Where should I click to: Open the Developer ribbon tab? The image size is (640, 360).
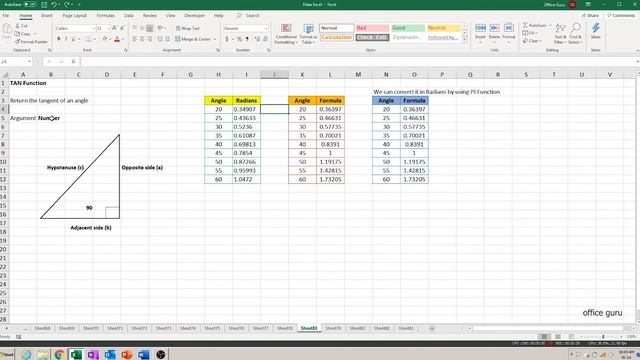click(x=194, y=16)
